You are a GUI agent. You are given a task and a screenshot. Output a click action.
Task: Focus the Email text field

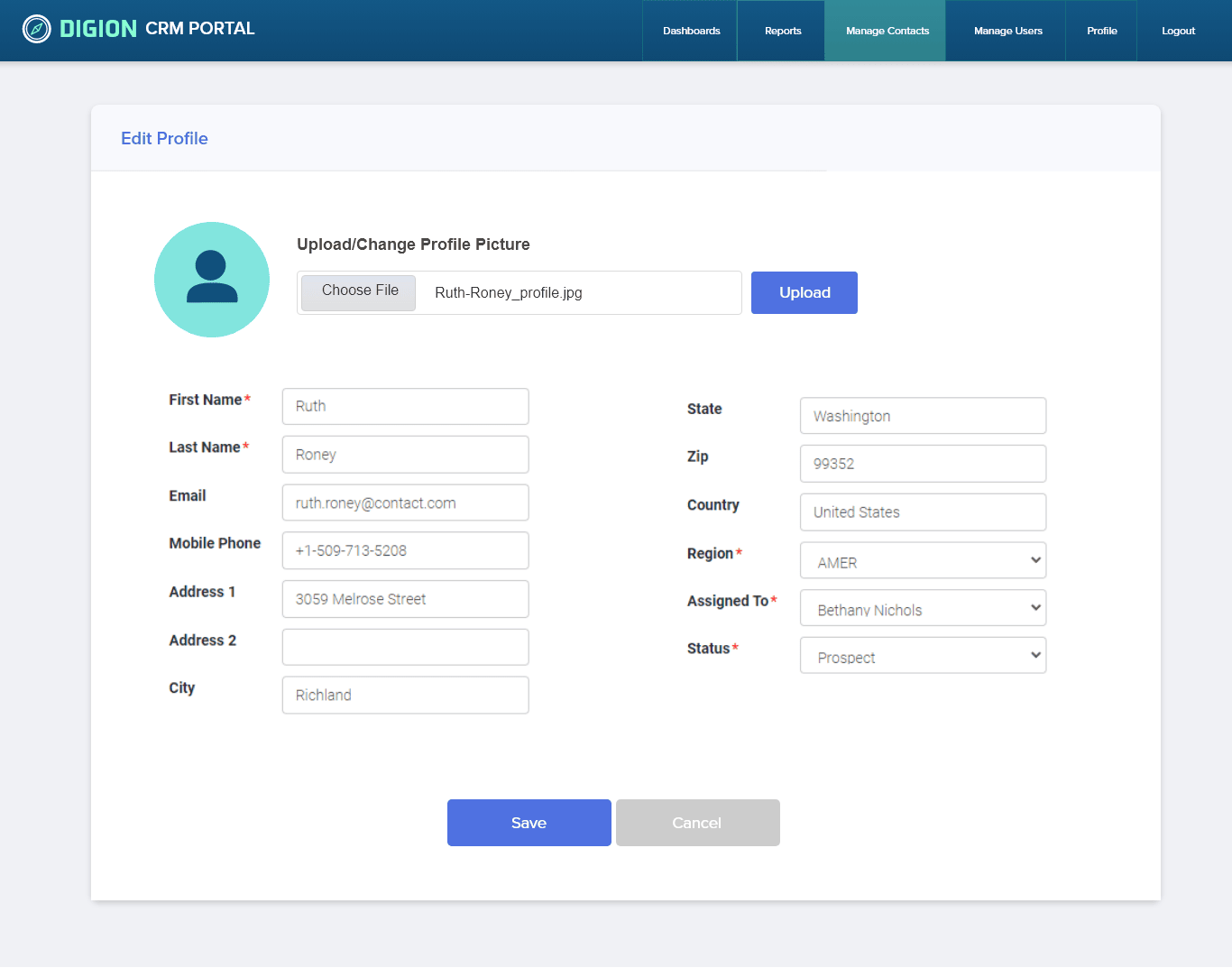[405, 502]
